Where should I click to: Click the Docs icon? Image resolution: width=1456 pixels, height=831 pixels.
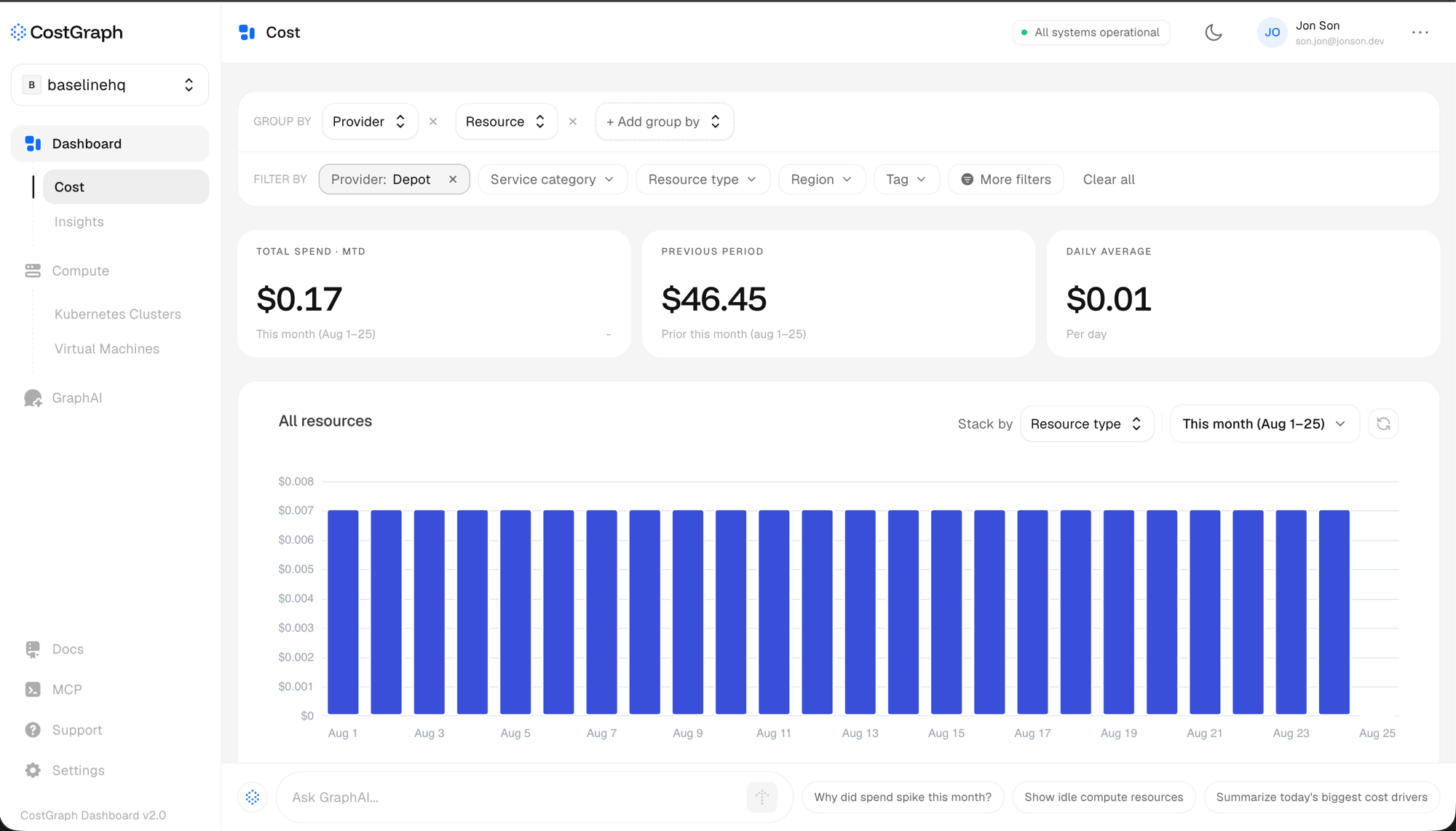tap(33, 649)
